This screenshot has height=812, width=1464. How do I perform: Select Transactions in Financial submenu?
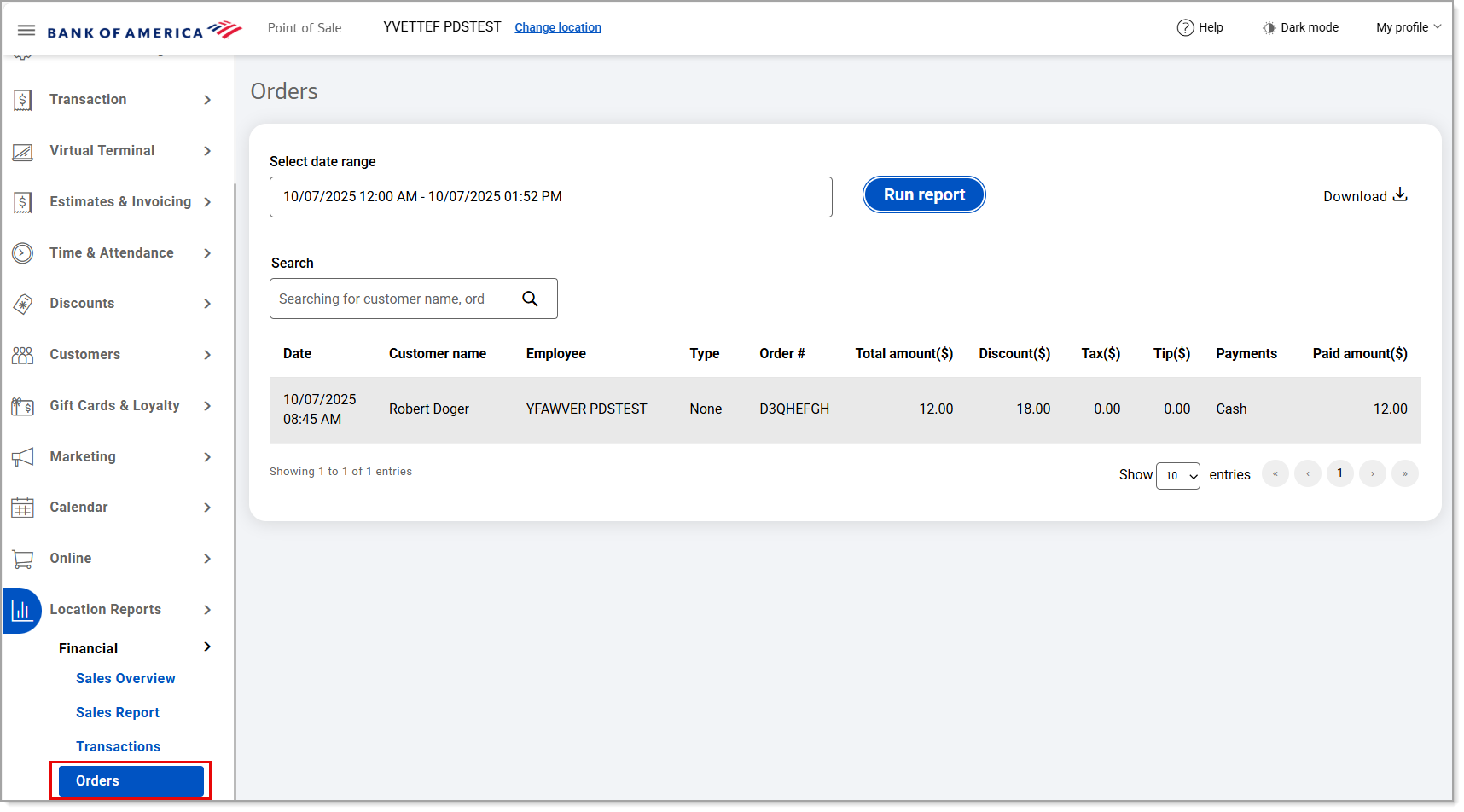click(x=118, y=746)
